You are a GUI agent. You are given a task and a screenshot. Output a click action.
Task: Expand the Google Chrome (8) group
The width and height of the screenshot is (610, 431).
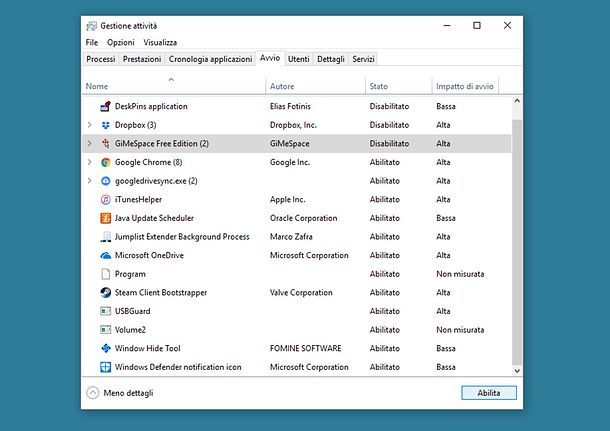(x=89, y=162)
